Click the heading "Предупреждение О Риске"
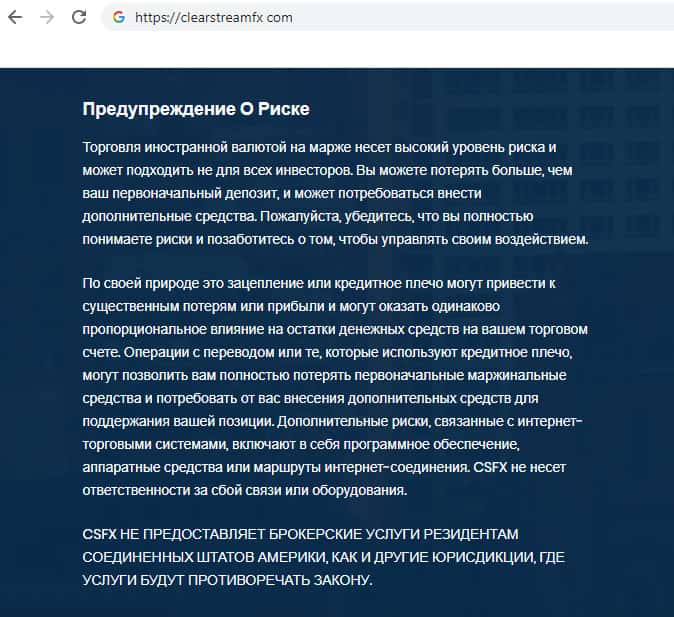This screenshot has width=674, height=617. 196,109
